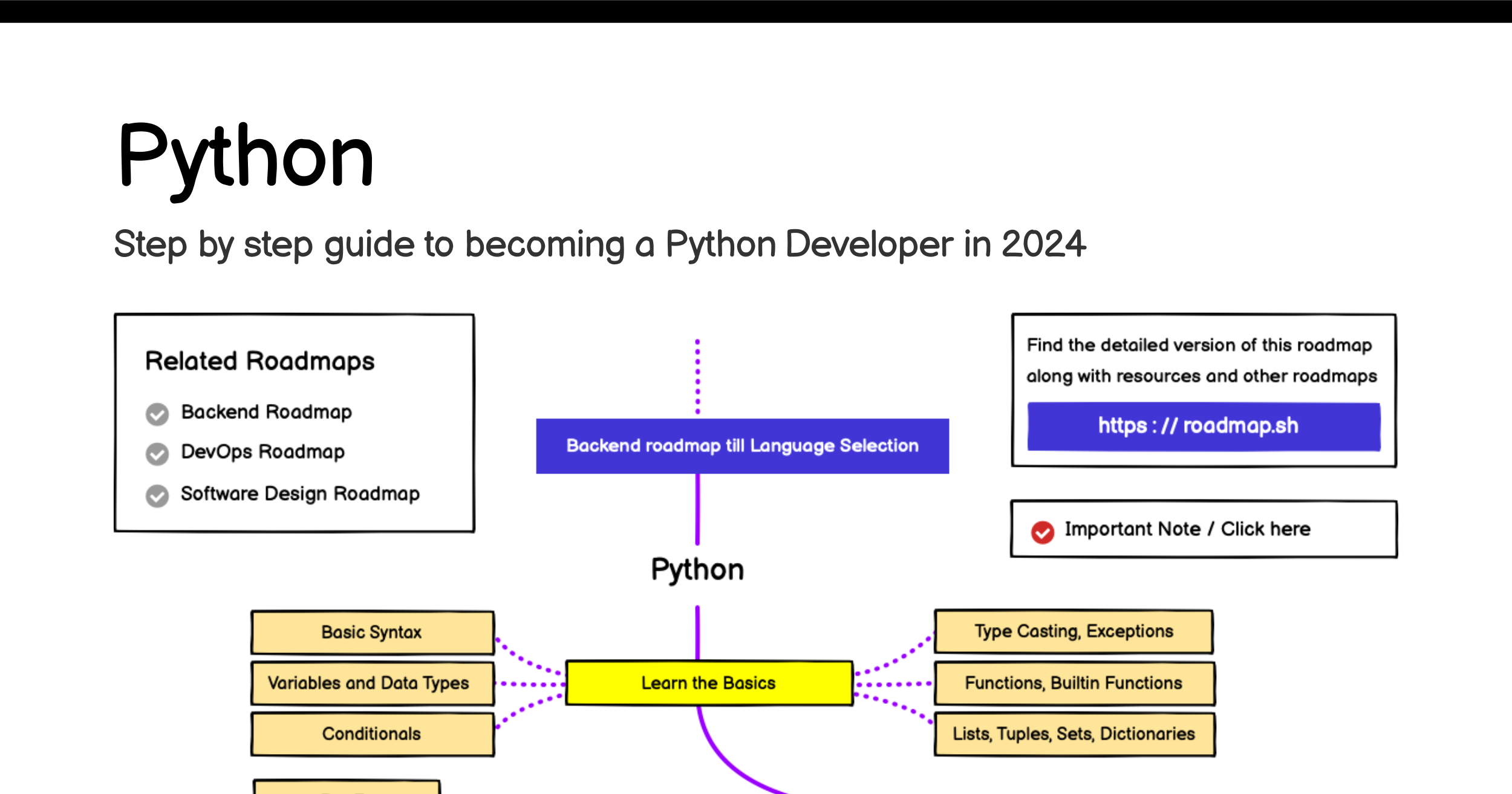Open the DevOps Roadmap link
This screenshot has width=1512, height=794.
point(262,452)
